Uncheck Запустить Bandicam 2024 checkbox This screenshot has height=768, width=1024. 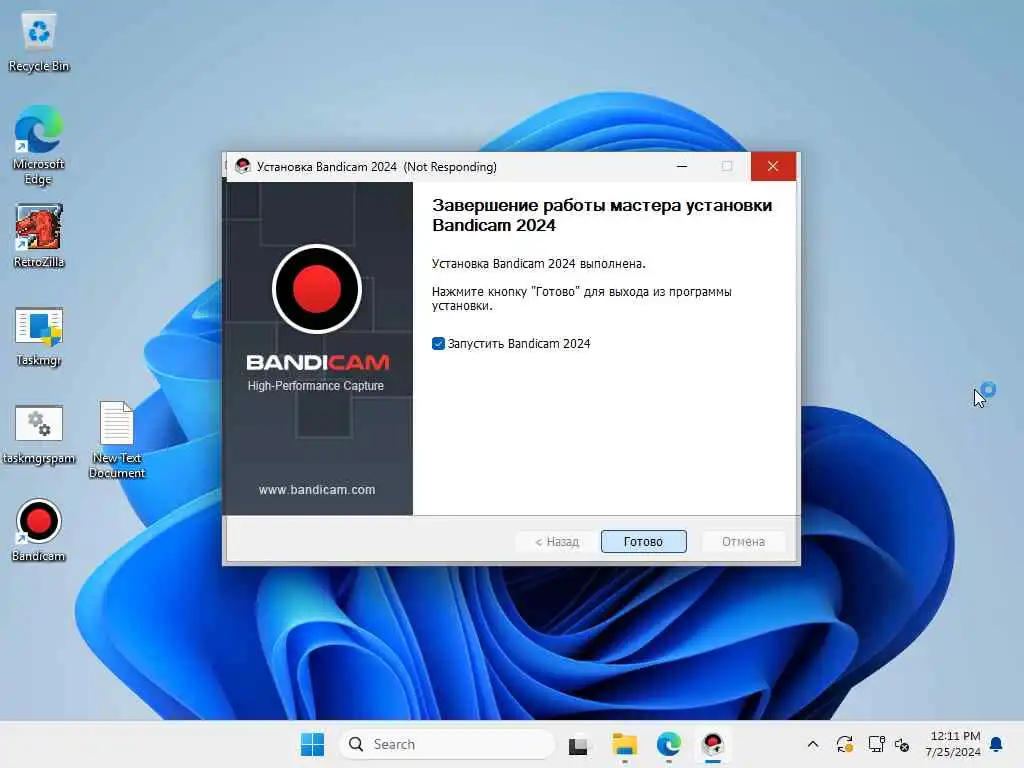click(x=438, y=344)
